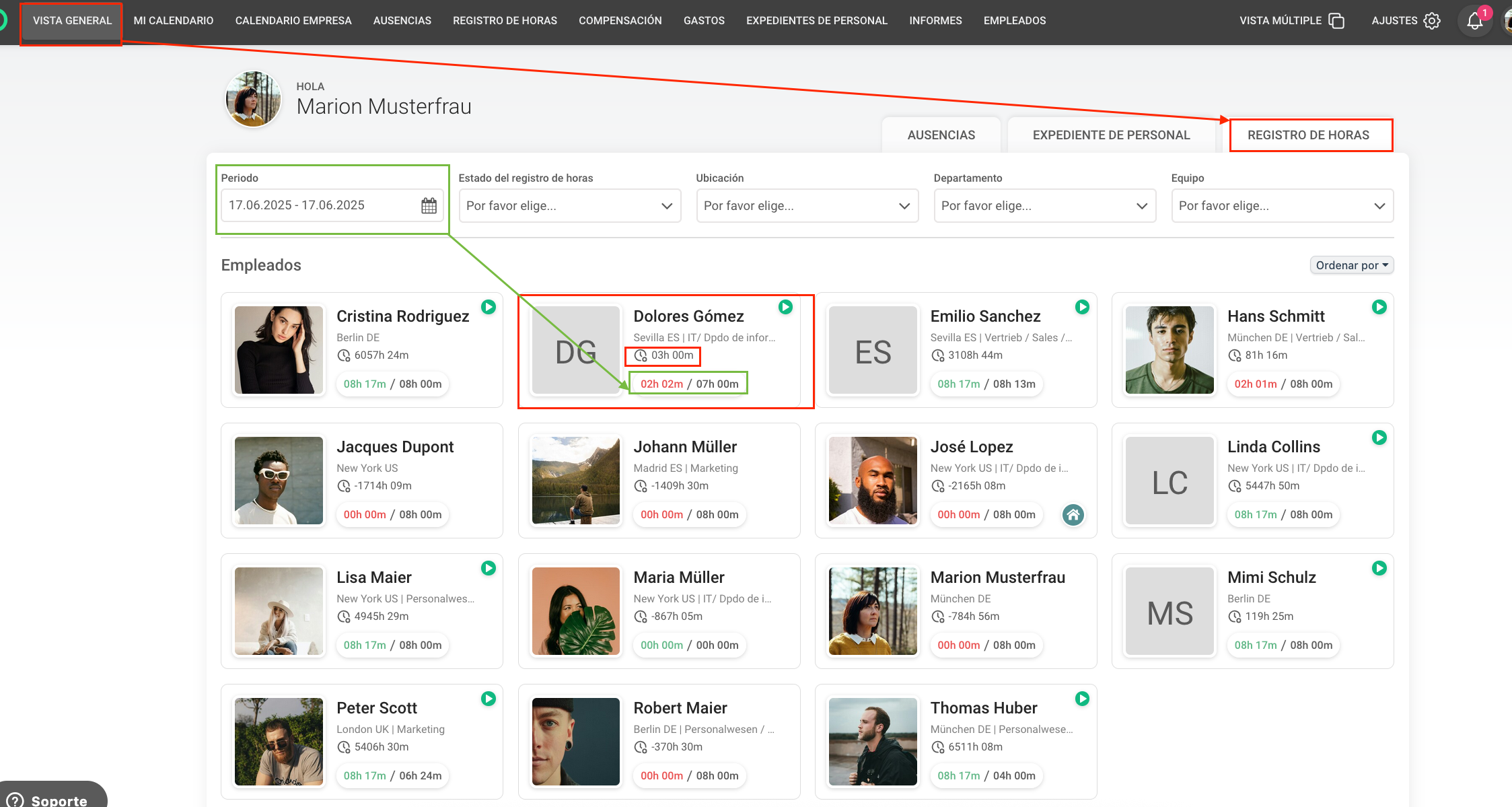This screenshot has width=1512, height=807.
Task: Go to Vista General in top menu
Action: click(x=72, y=21)
